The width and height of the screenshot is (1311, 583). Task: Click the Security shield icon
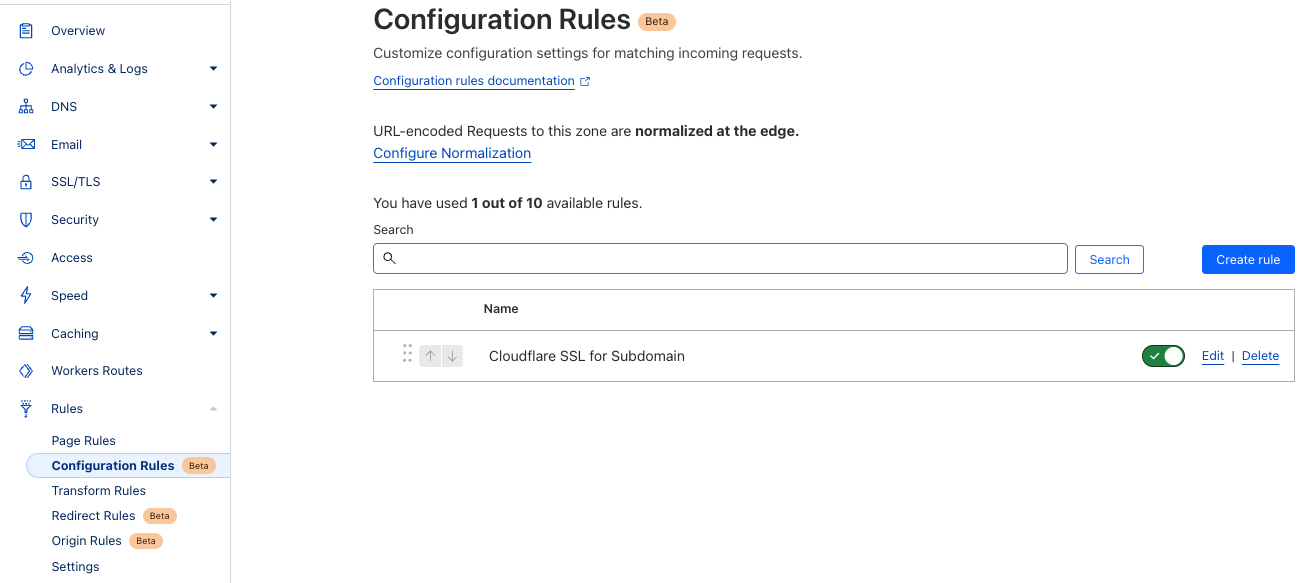[x=26, y=220]
